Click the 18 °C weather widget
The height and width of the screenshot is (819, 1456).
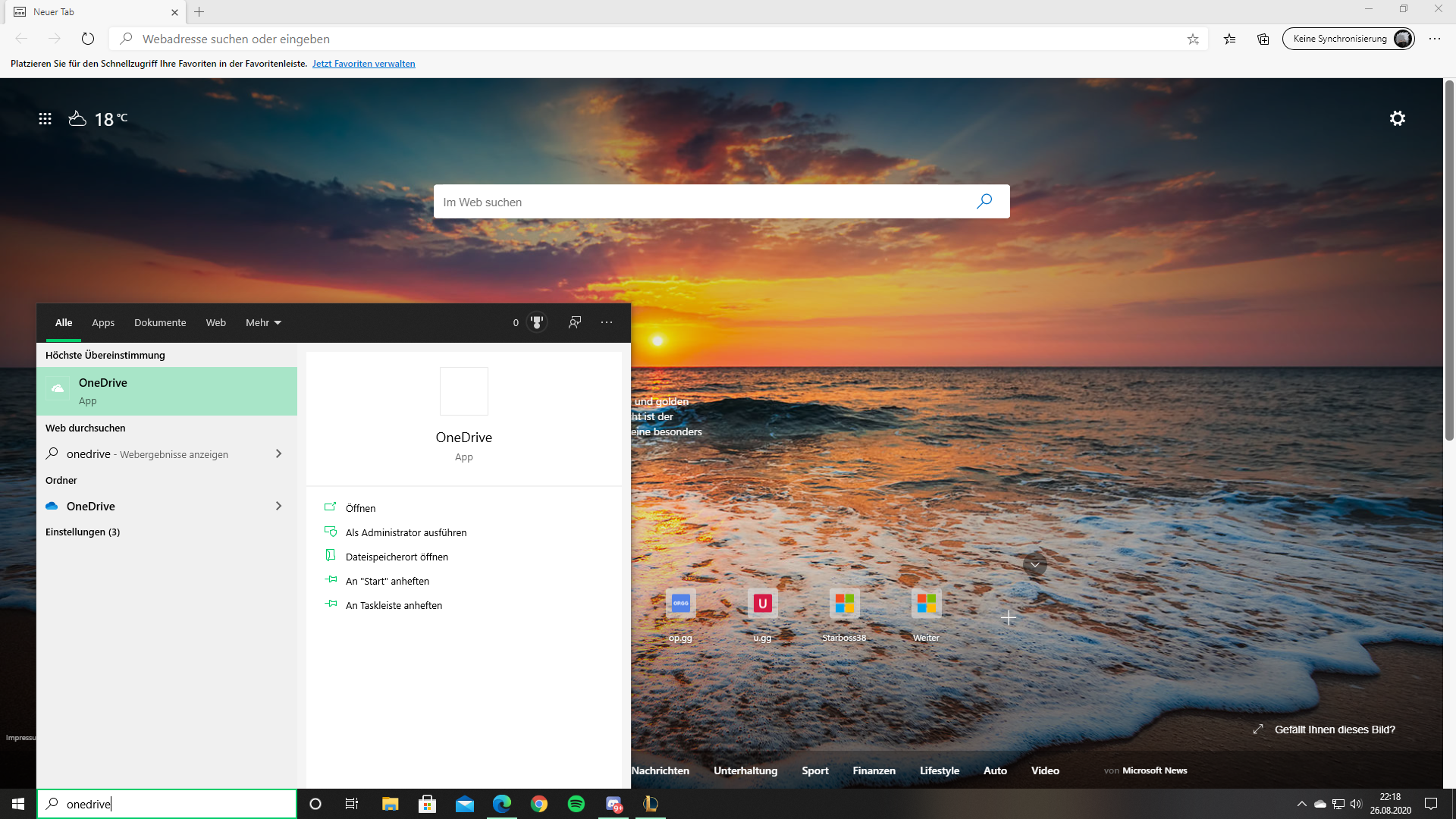[x=99, y=119]
